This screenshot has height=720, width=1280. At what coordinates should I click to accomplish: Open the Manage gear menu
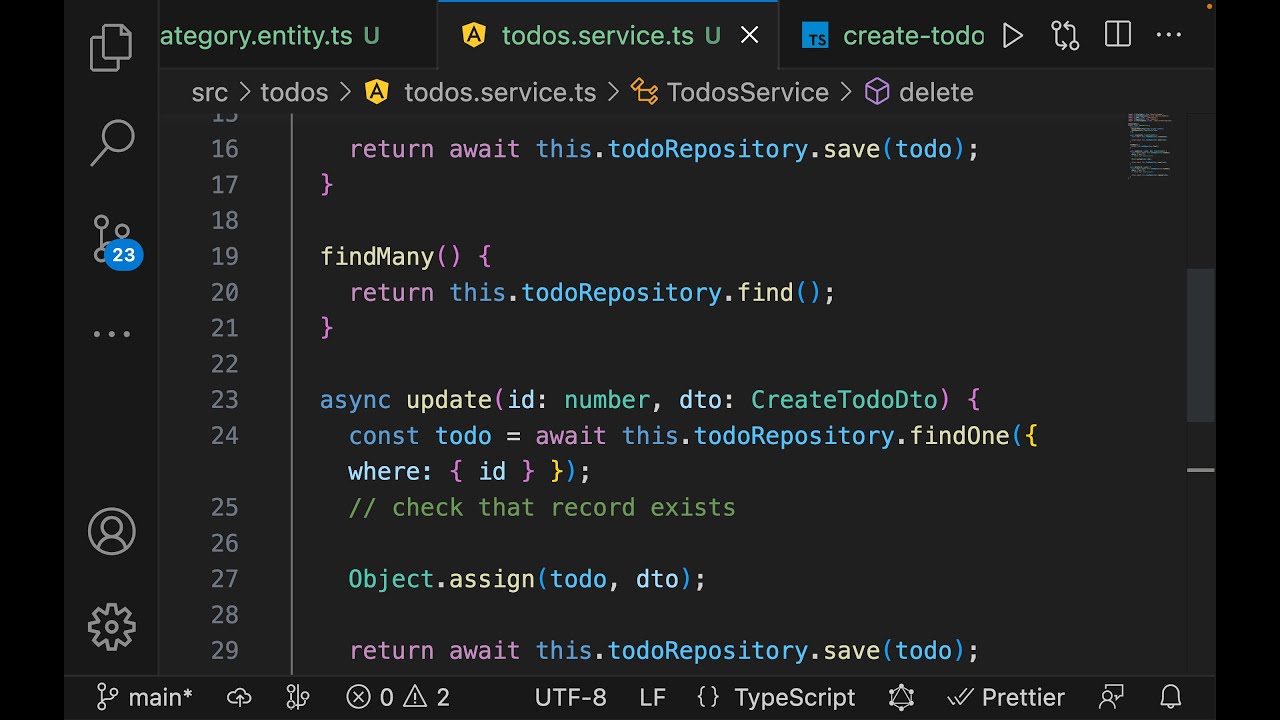[x=111, y=627]
